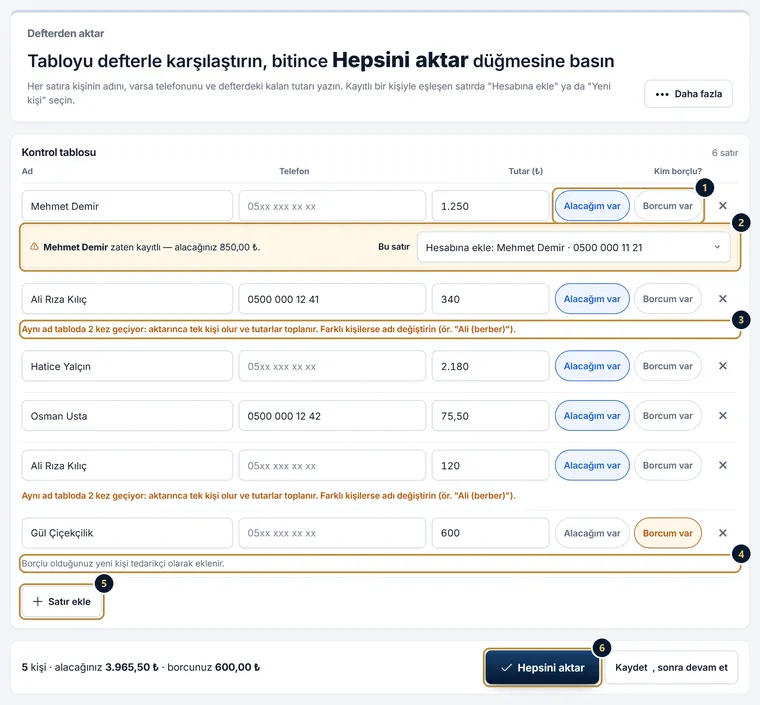Click the empty phone field for Mehmet Demir
Screen dimensions: 760x705
[x=332, y=206]
